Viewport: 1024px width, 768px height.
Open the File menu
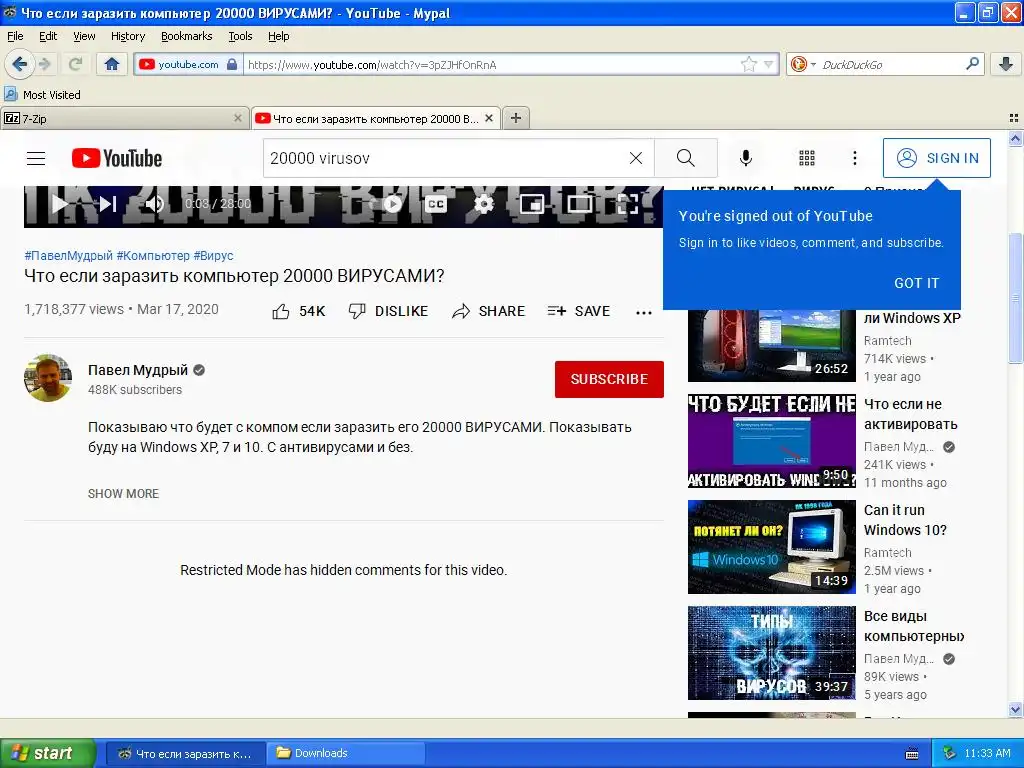14,36
